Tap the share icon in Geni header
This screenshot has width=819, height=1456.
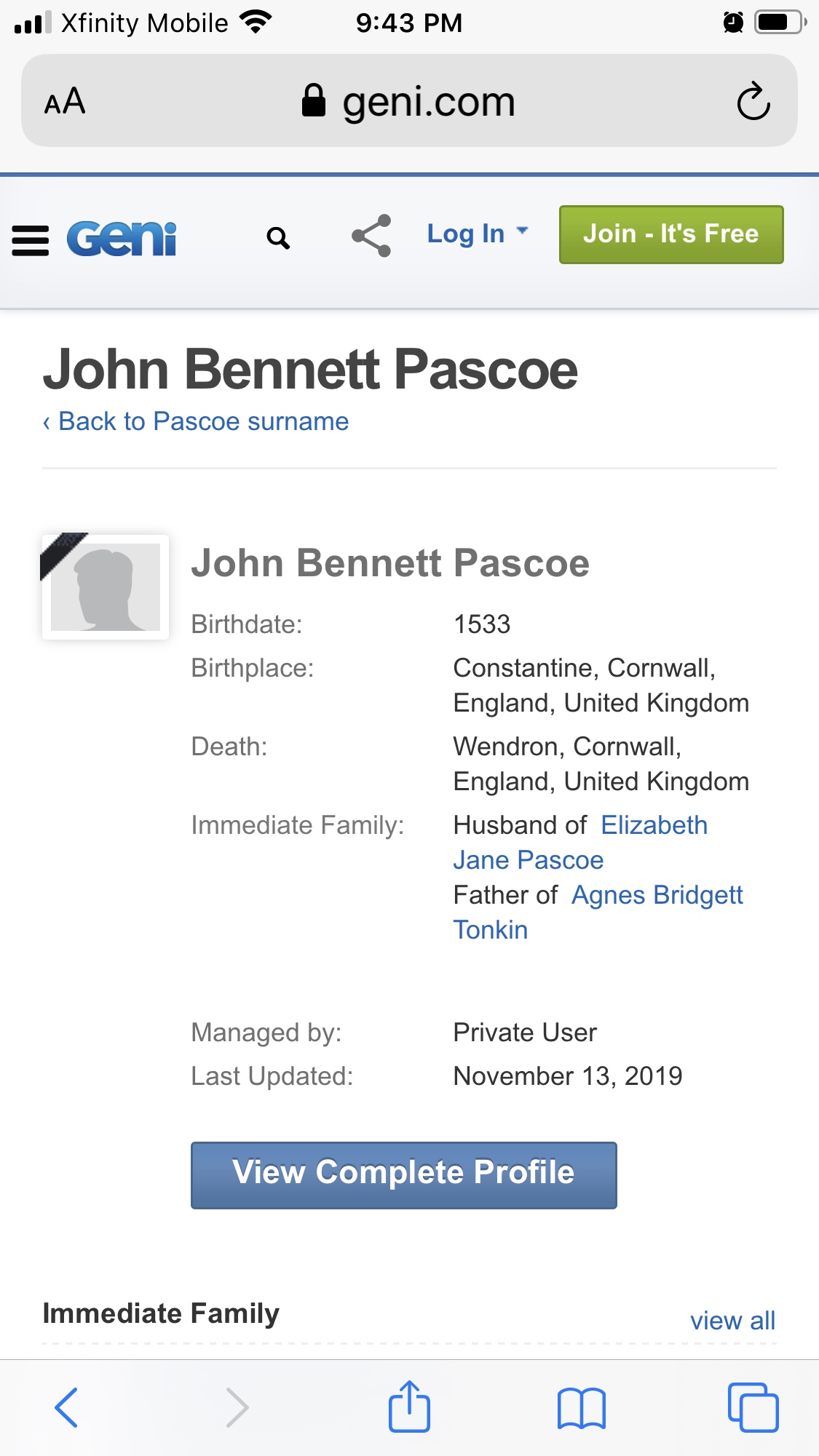click(x=371, y=236)
